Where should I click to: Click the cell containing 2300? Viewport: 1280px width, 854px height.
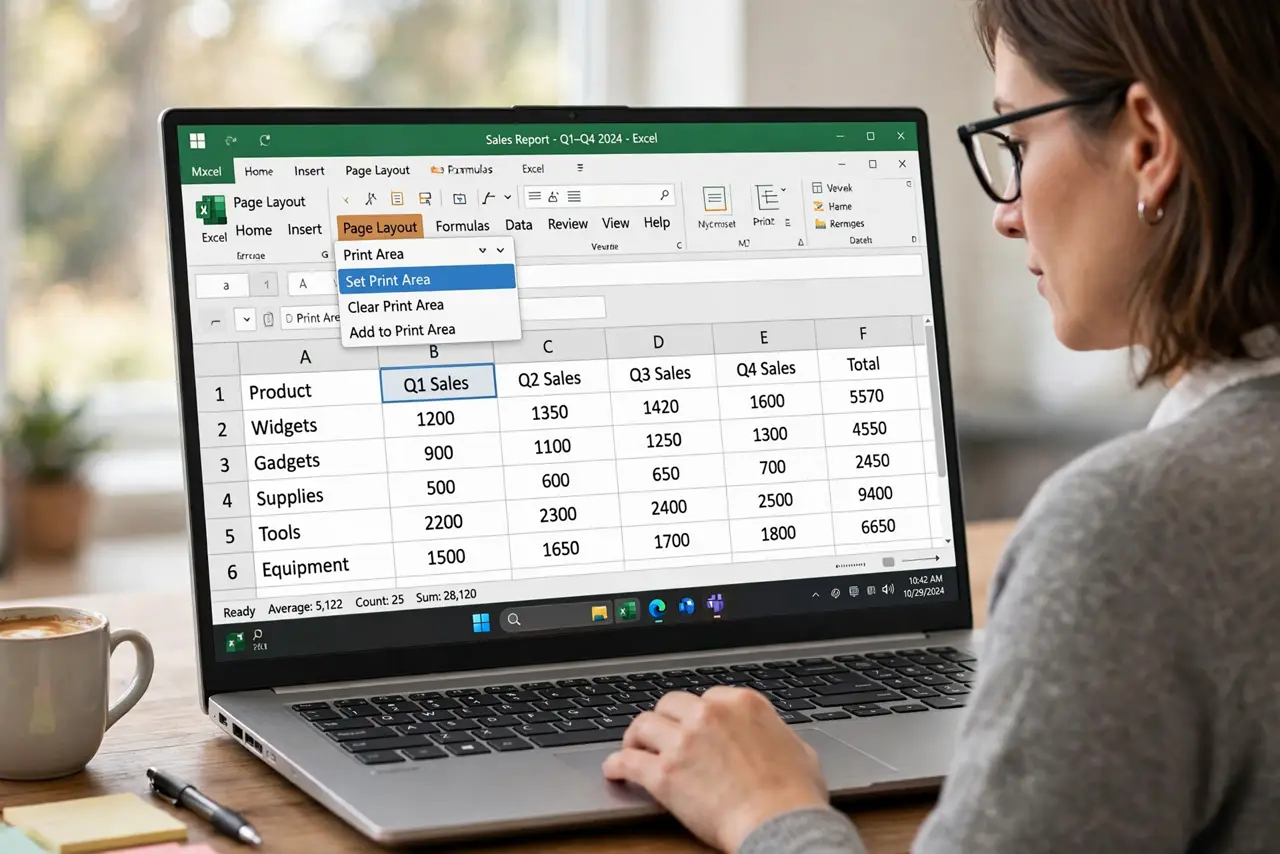(558, 514)
